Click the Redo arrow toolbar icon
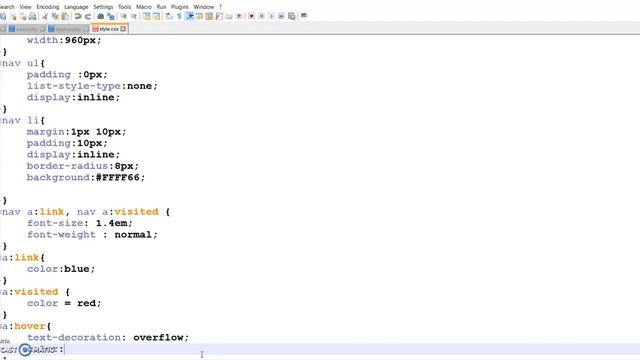 pos(88,16)
